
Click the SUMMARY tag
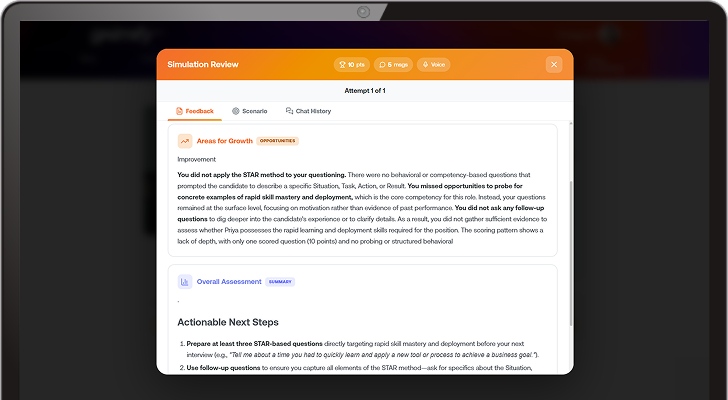280,282
